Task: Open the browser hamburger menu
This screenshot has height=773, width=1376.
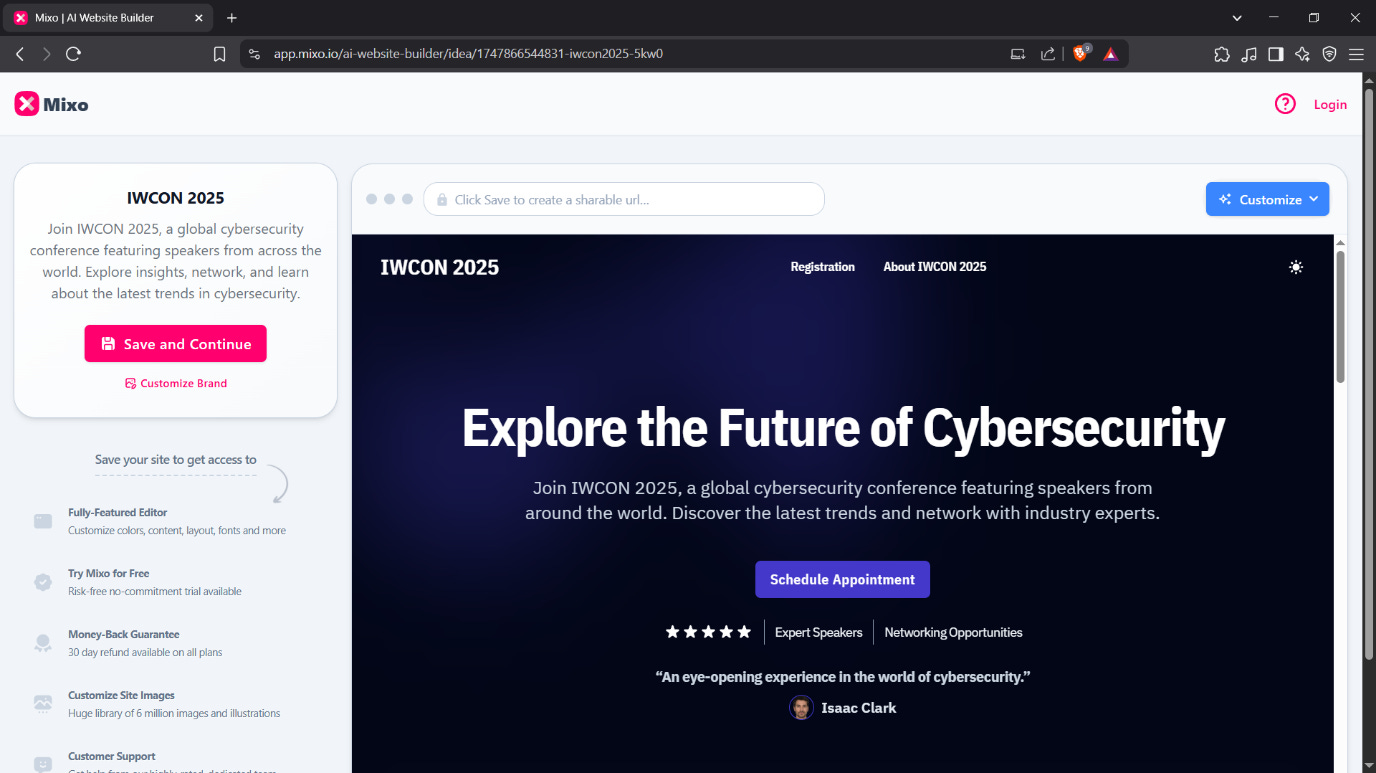Action: (x=1356, y=54)
